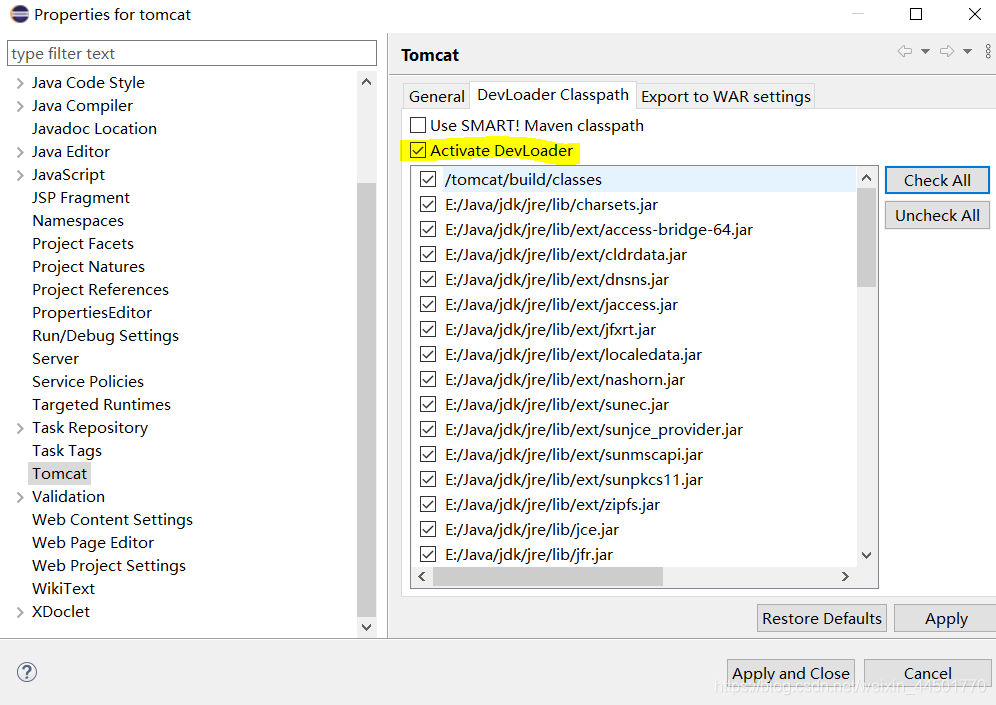Select the sunjce_provider.jar row text
This screenshot has width=996, height=705.
tap(593, 430)
